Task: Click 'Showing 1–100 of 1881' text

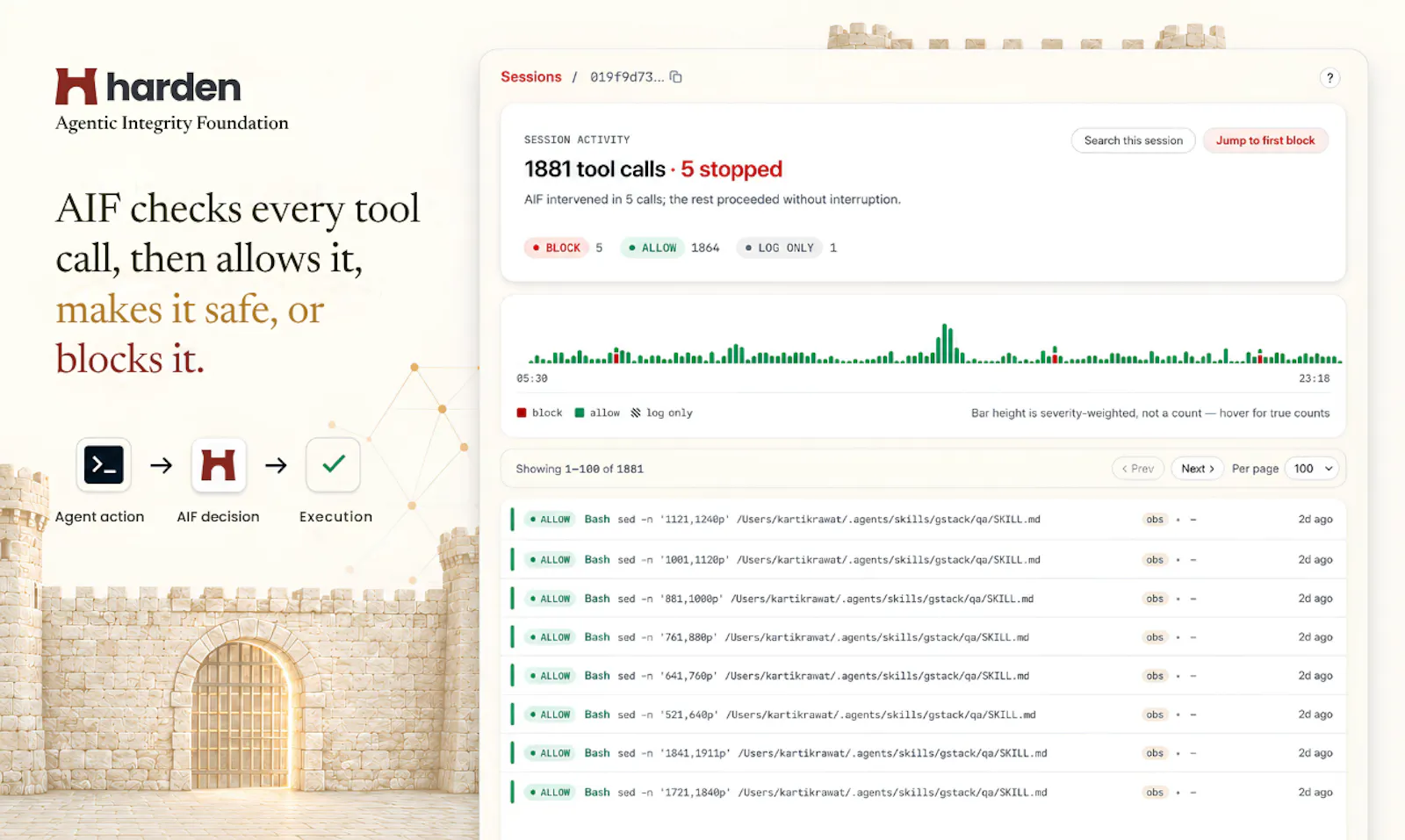Action: [580, 469]
